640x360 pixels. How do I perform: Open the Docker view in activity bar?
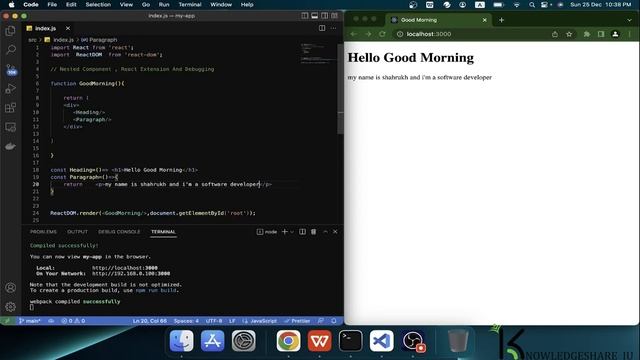11,146
